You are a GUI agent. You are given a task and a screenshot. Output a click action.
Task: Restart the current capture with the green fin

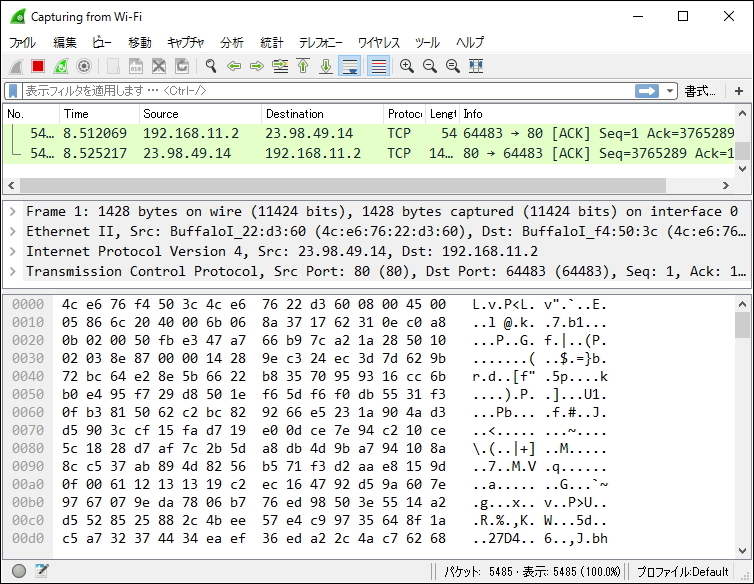point(61,66)
